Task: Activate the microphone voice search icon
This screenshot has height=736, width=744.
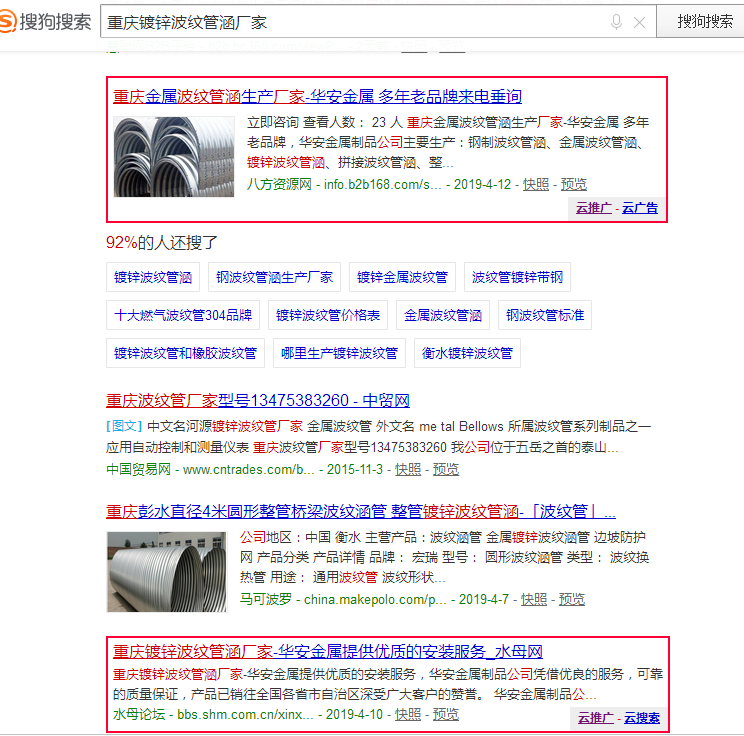Action: (x=616, y=22)
